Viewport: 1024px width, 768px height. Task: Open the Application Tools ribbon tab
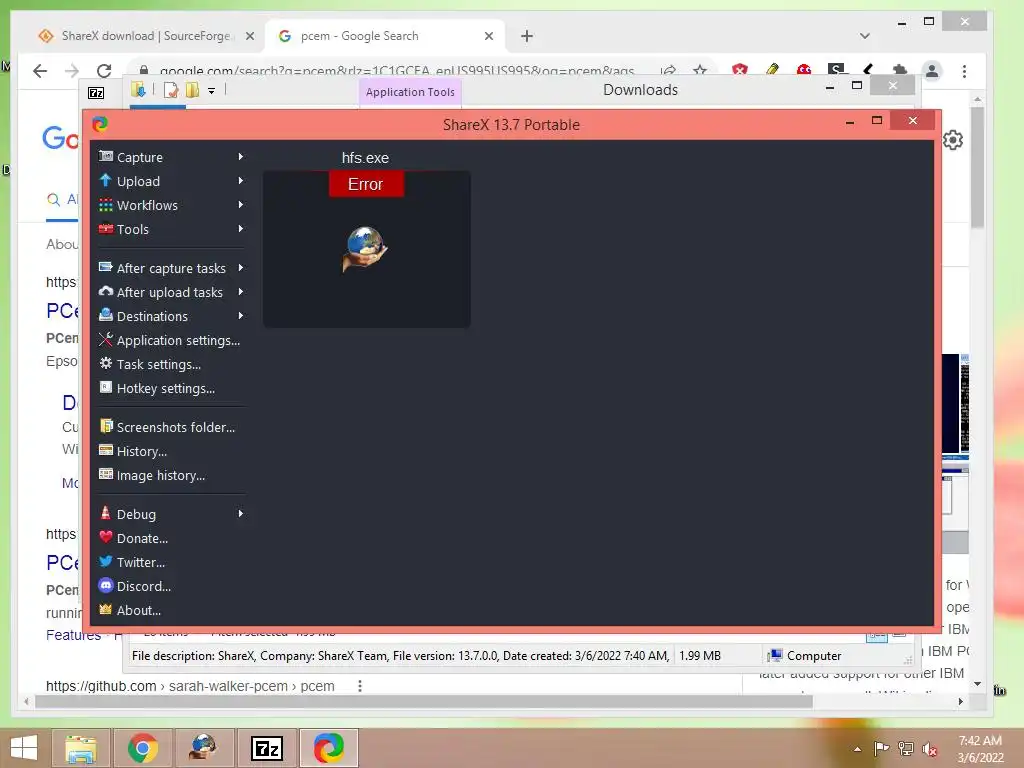click(x=410, y=92)
